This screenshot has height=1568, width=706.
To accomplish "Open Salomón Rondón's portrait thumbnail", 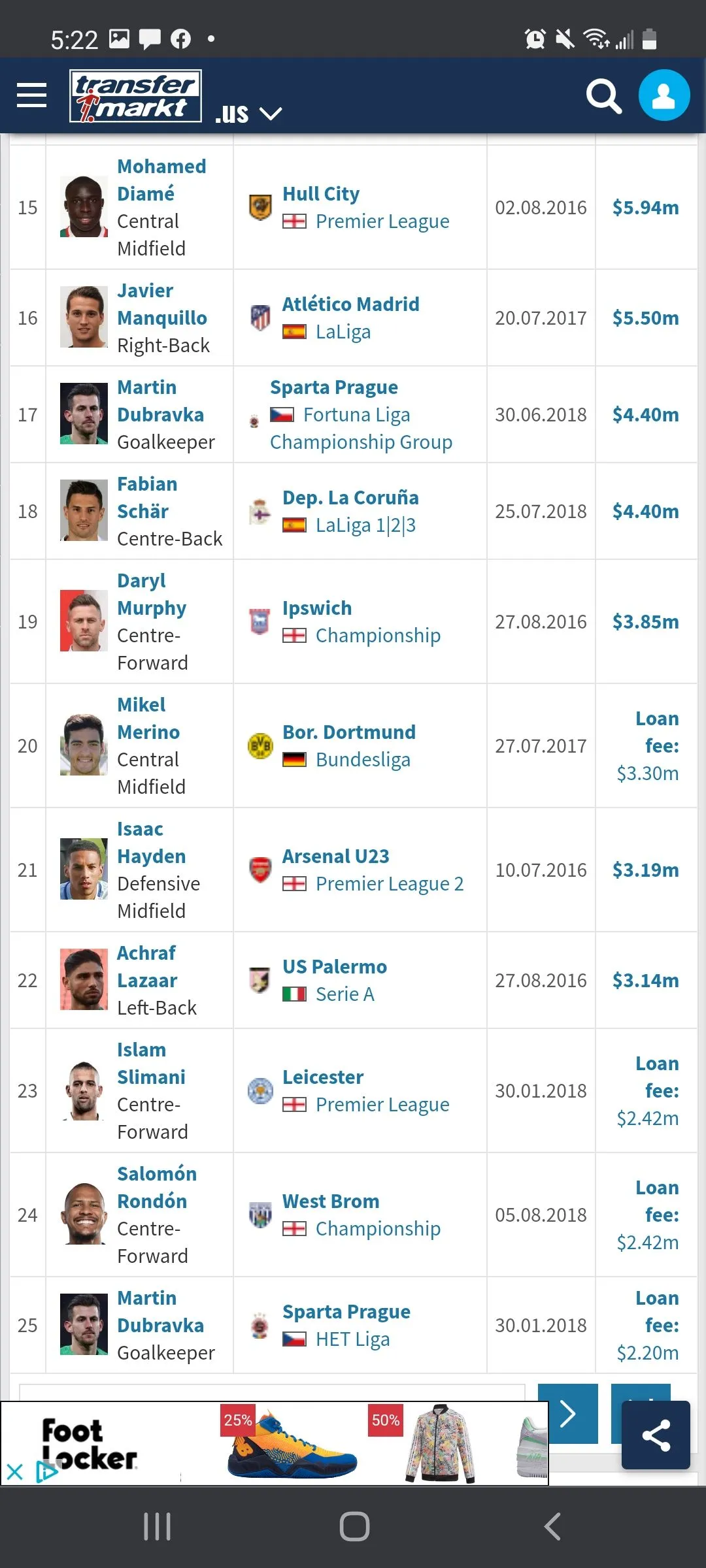I will [84, 1215].
